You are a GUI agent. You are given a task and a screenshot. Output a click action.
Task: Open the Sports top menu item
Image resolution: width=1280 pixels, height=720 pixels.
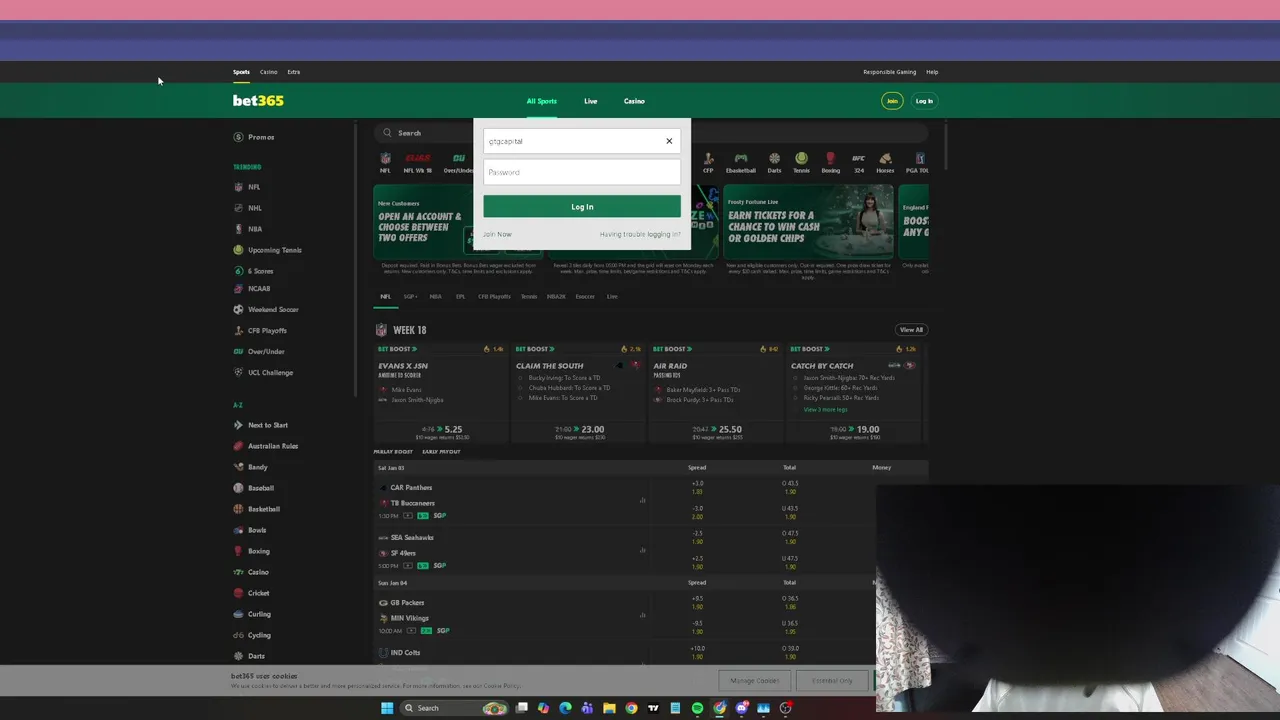pyautogui.click(x=241, y=72)
